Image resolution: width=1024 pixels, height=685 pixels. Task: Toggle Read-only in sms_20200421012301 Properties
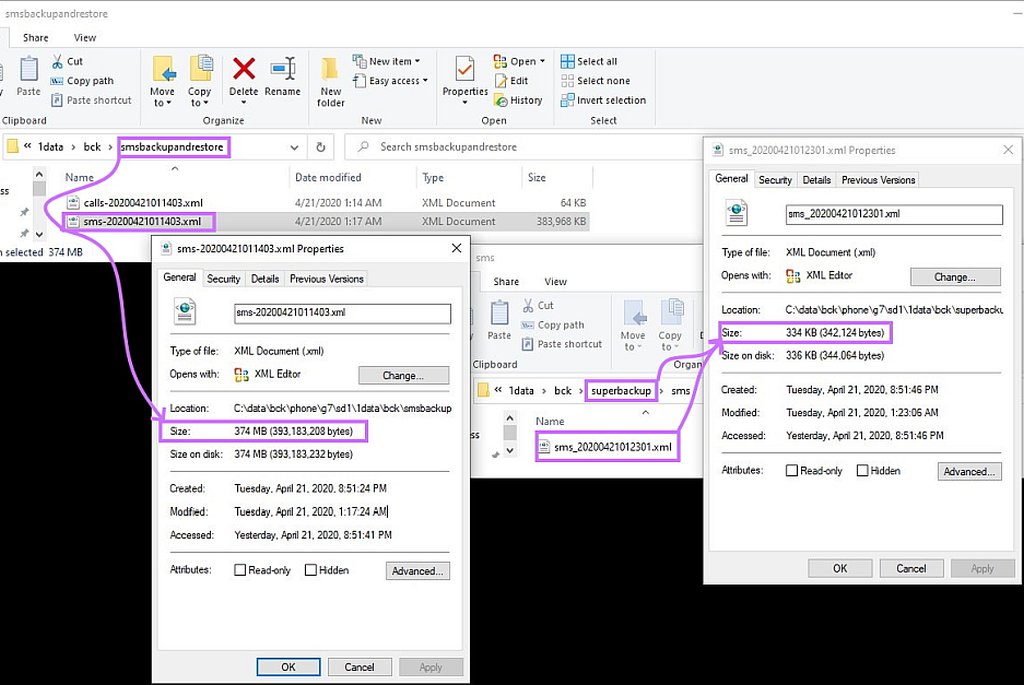[814, 470]
